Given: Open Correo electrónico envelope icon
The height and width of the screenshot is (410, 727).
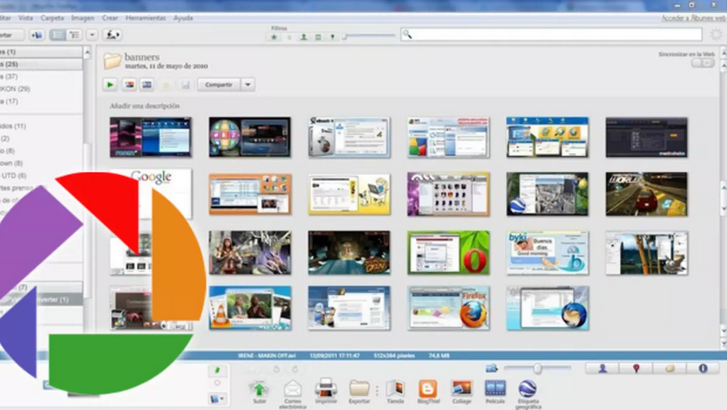Looking at the screenshot, I should tap(293, 389).
